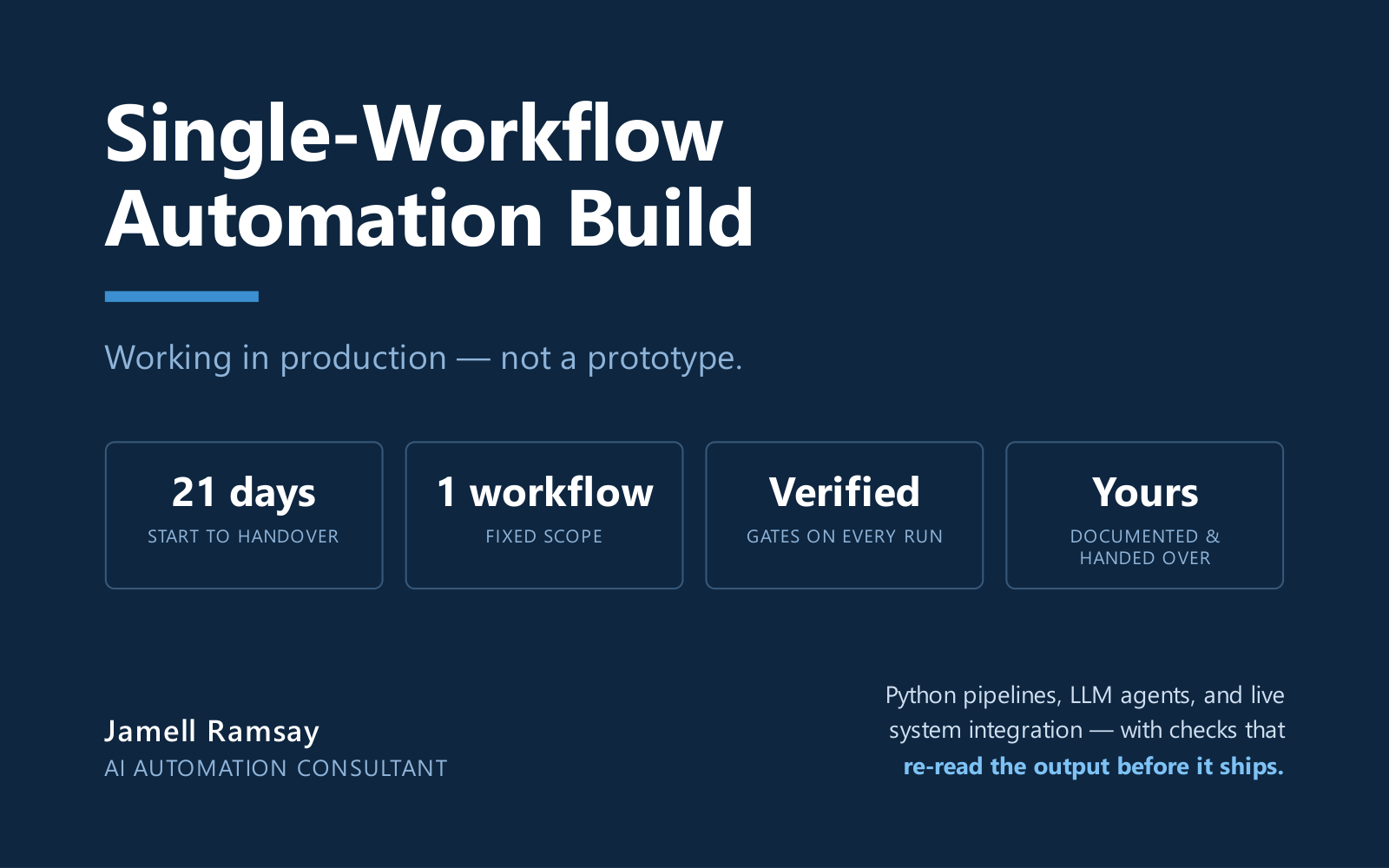The width and height of the screenshot is (1389, 868).
Task: Click the Single-Workflow Automation Build title
Action: tap(429, 175)
